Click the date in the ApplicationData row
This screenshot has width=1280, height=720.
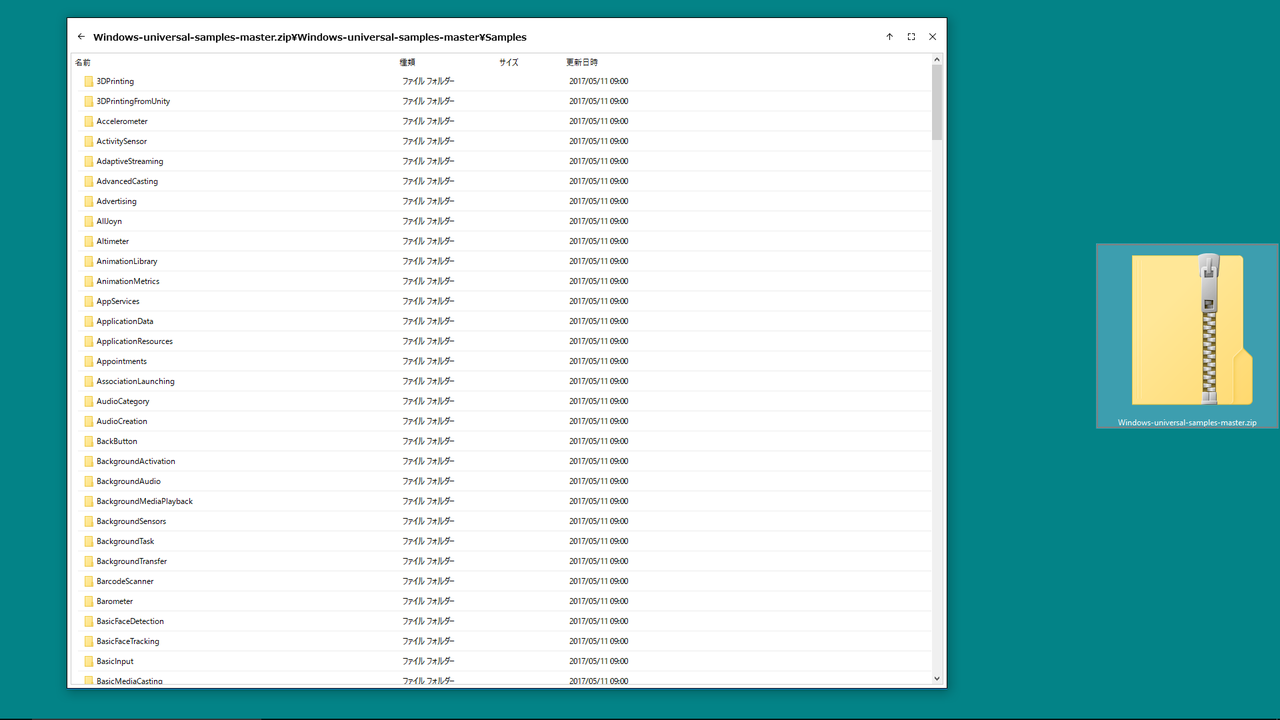(x=599, y=321)
